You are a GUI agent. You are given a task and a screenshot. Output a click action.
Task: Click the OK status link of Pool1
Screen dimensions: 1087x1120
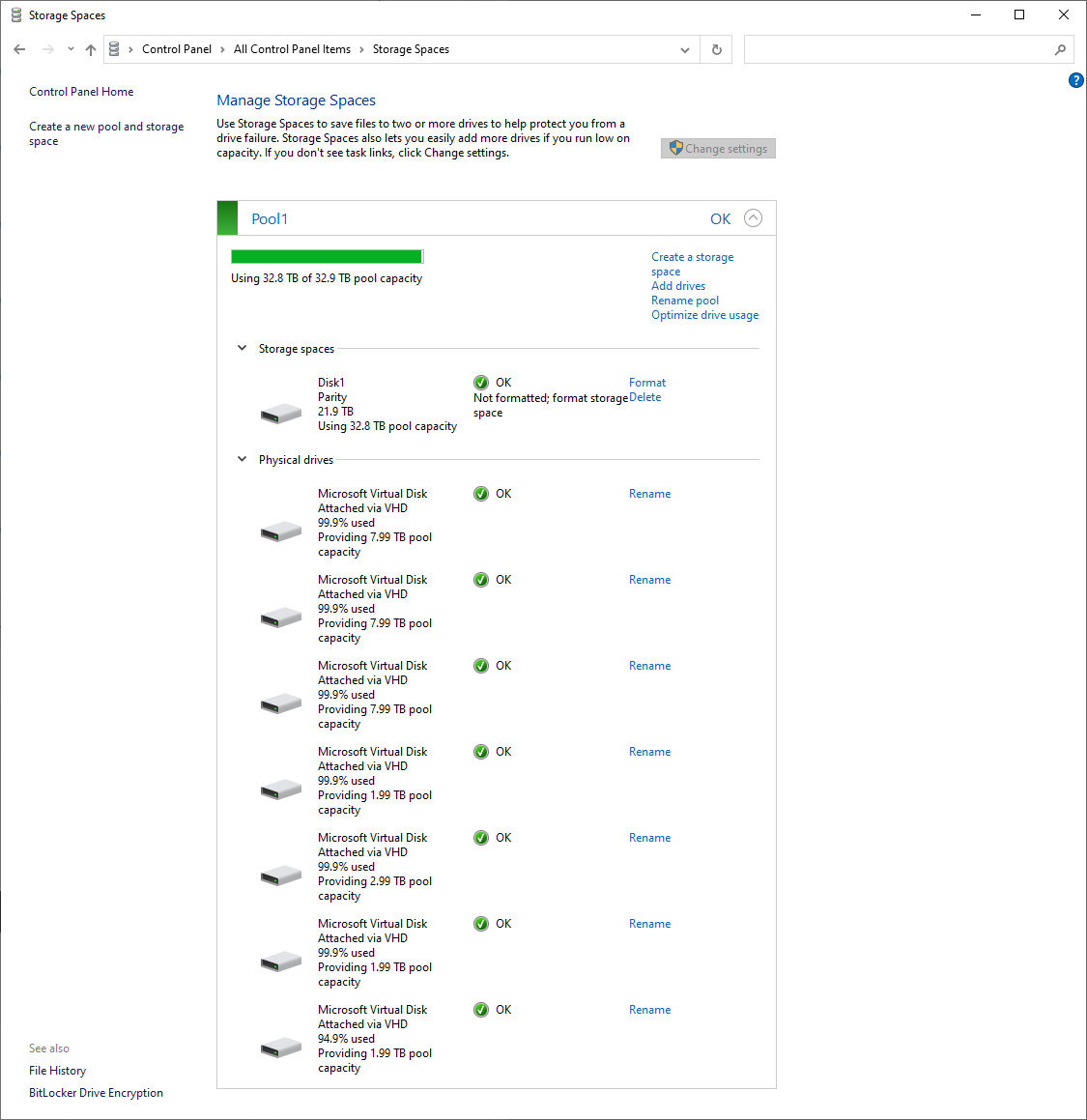click(720, 218)
